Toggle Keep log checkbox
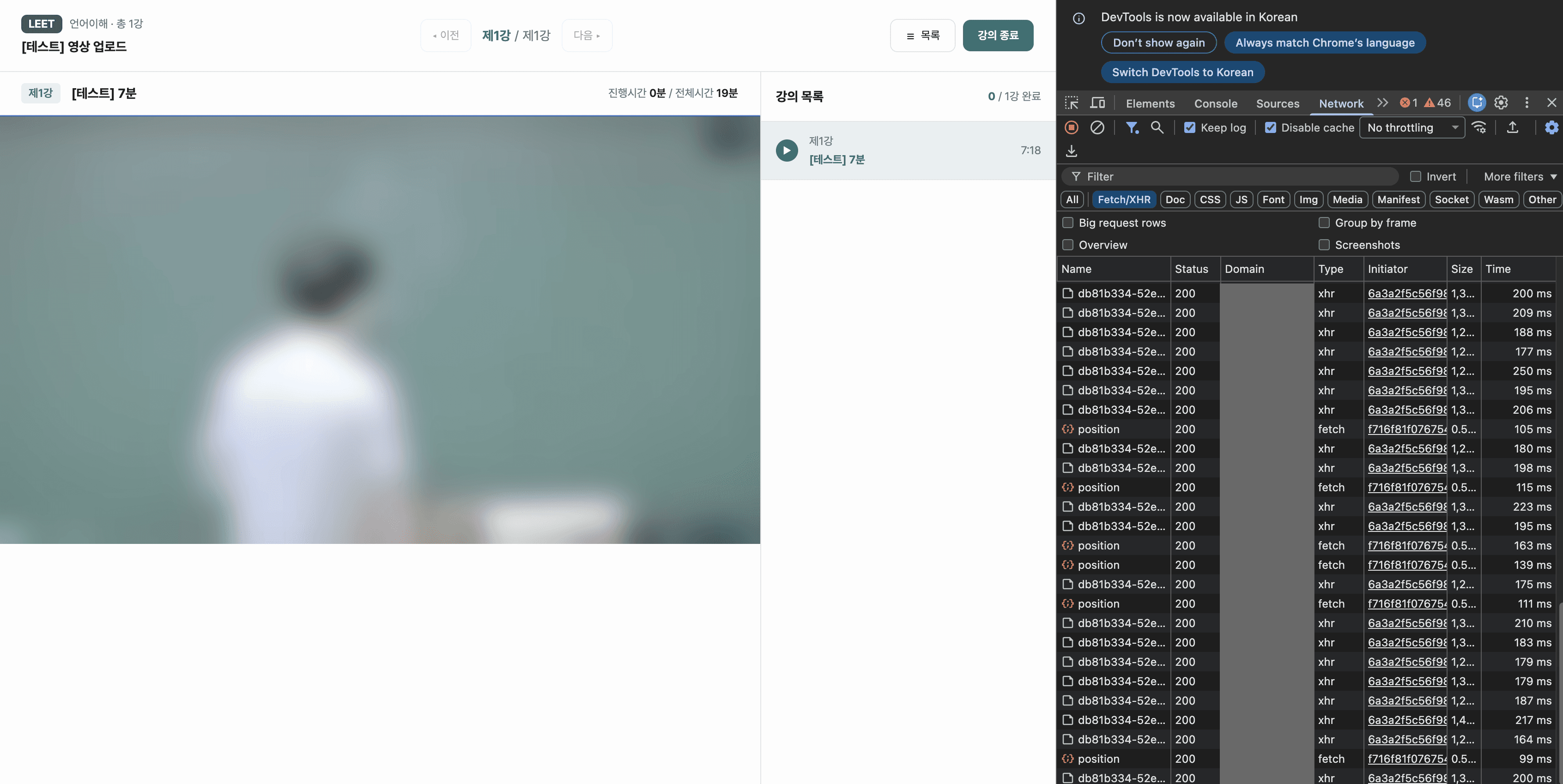 click(x=1190, y=127)
